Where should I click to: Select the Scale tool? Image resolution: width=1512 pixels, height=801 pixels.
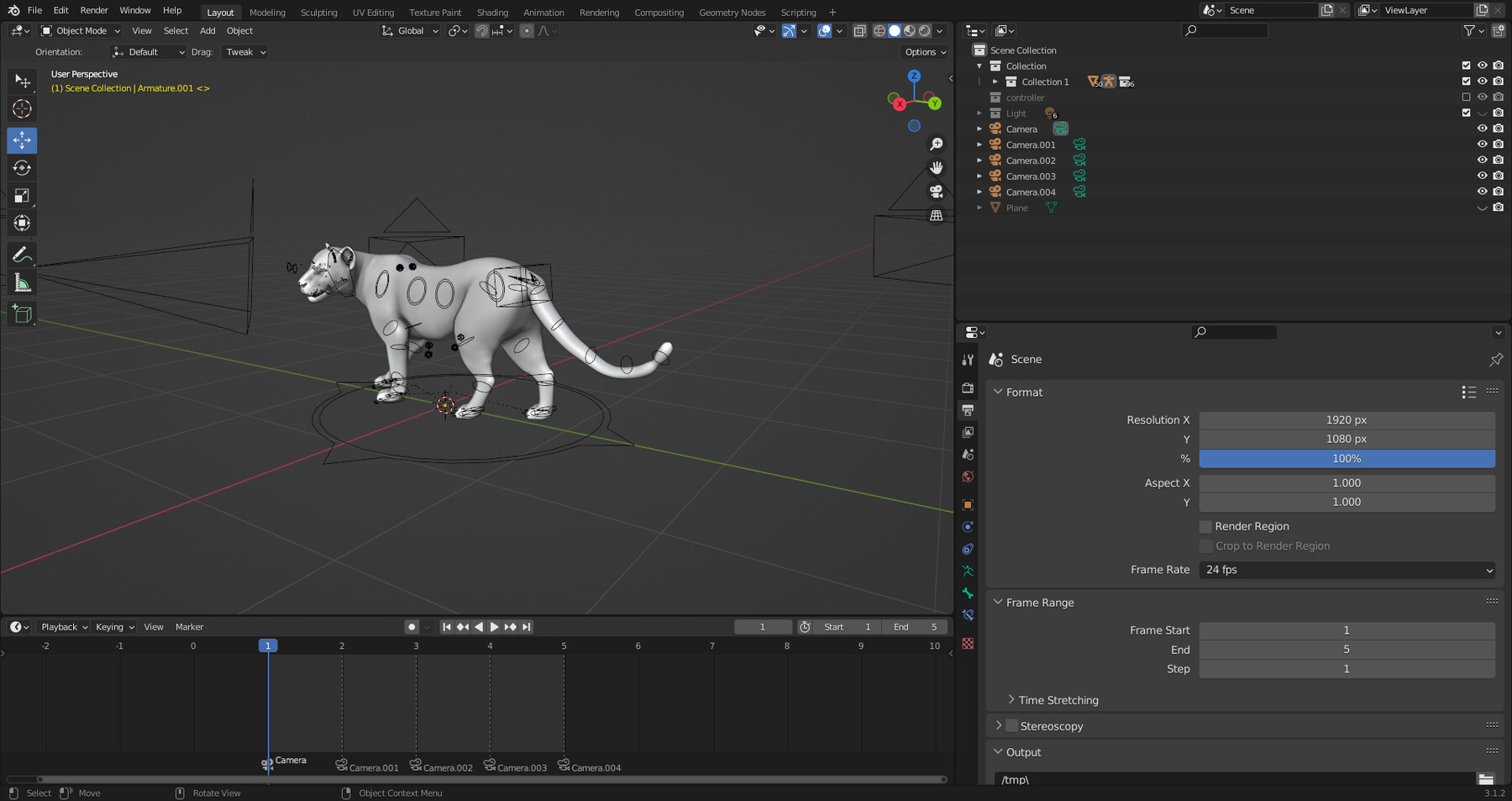(x=22, y=195)
